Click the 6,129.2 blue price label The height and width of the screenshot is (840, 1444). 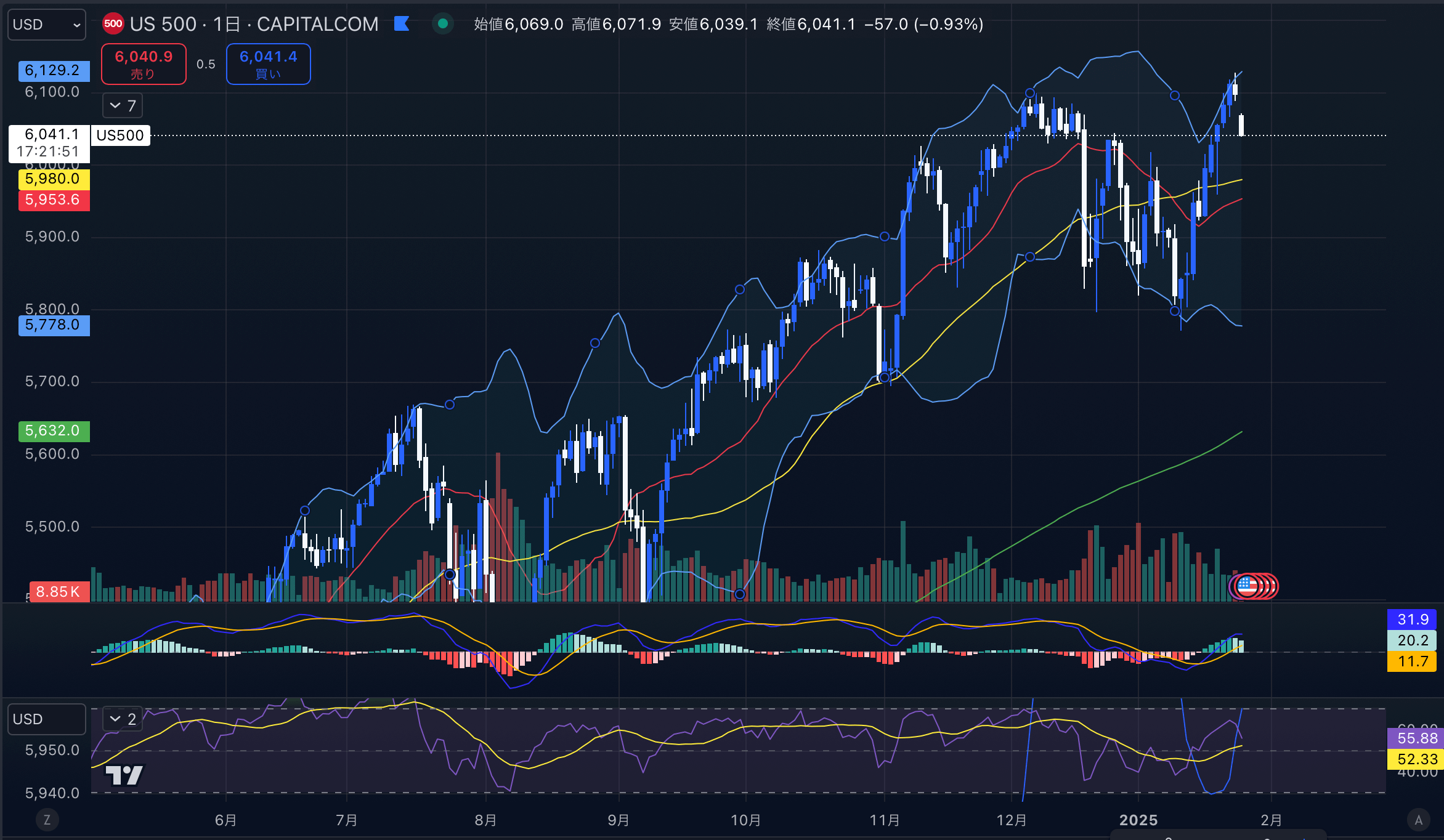coord(54,71)
